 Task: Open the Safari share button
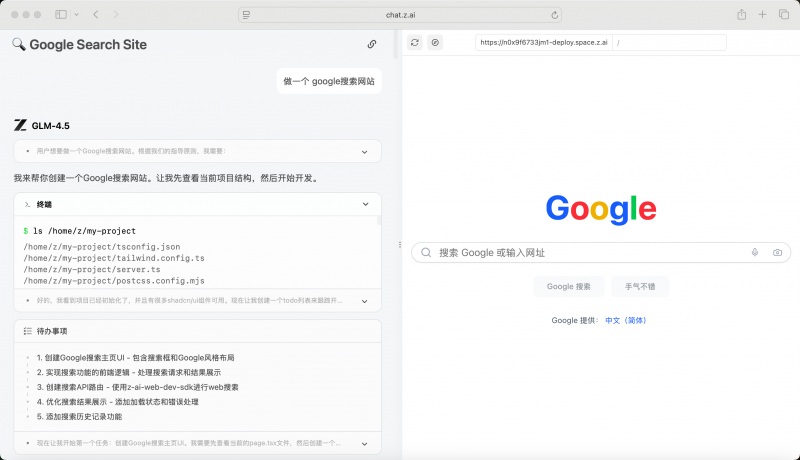[741, 14]
